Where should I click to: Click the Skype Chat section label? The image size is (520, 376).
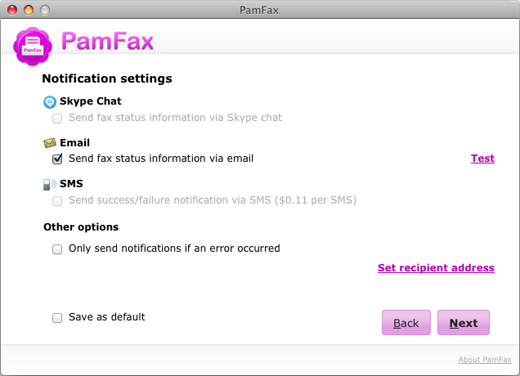coord(90,101)
